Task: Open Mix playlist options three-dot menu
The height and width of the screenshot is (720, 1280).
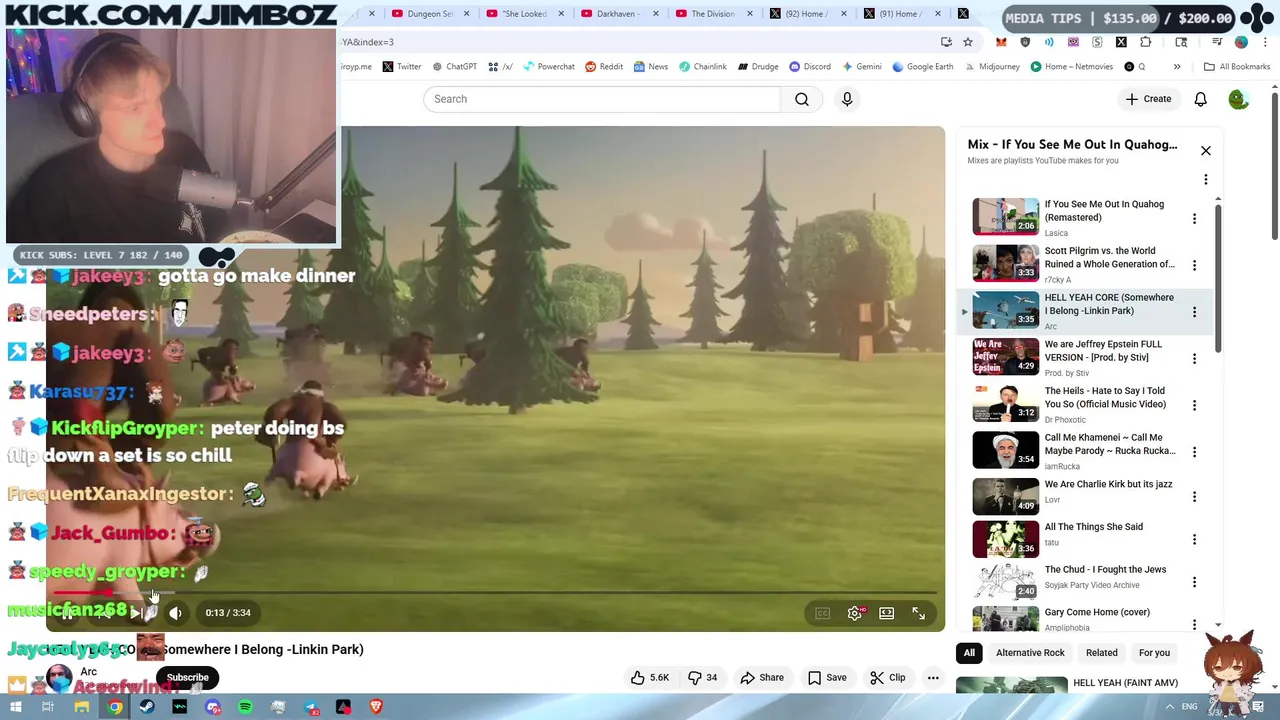Action: click(x=1206, y=180)
